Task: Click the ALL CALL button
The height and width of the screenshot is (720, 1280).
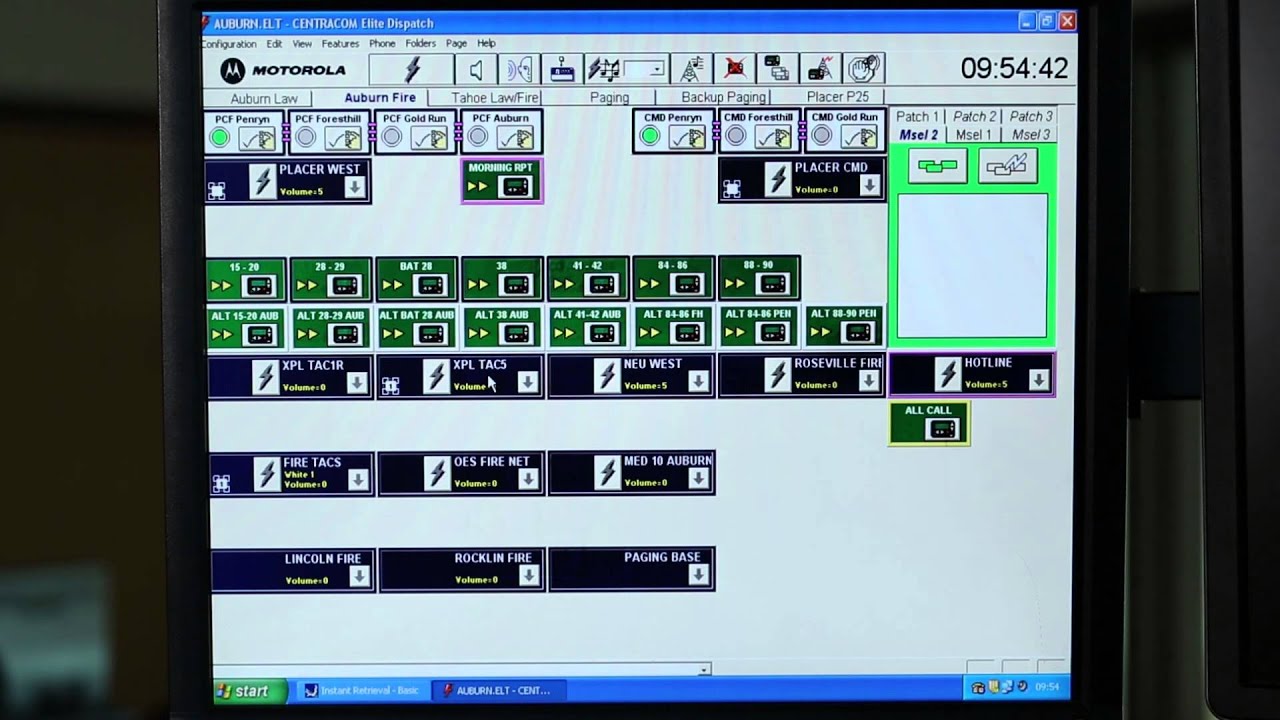Action: tap(929, 423)
